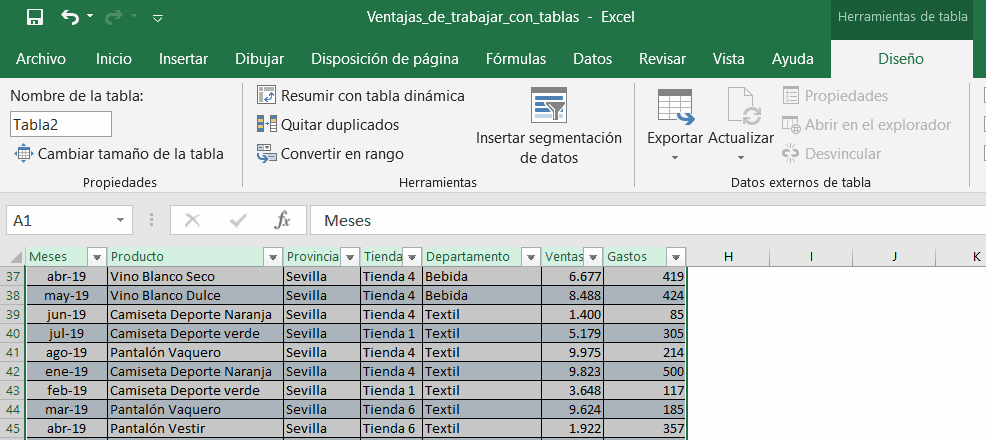Click Tienda 6 in row 45

391,429
